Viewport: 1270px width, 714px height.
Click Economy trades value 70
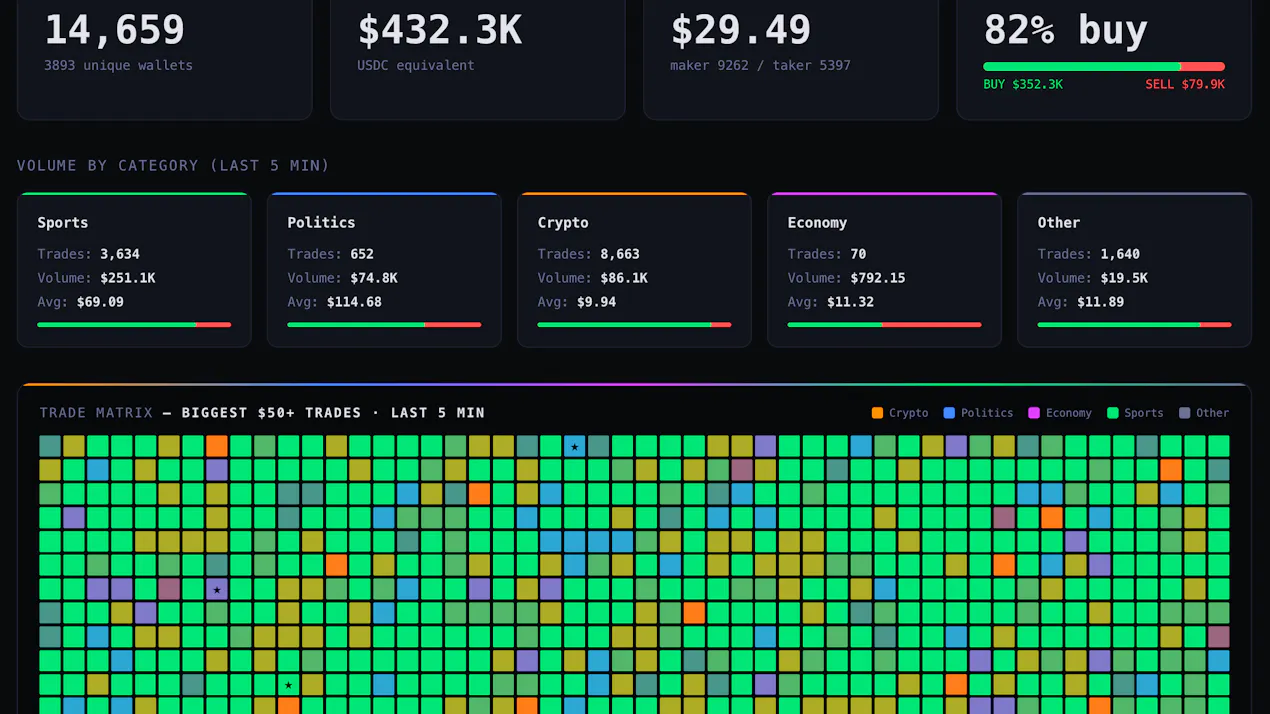858,254
